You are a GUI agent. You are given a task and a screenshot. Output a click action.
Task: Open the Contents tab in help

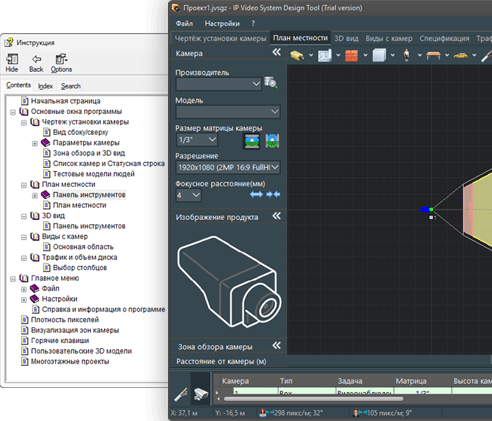click(x=19, y=85)
